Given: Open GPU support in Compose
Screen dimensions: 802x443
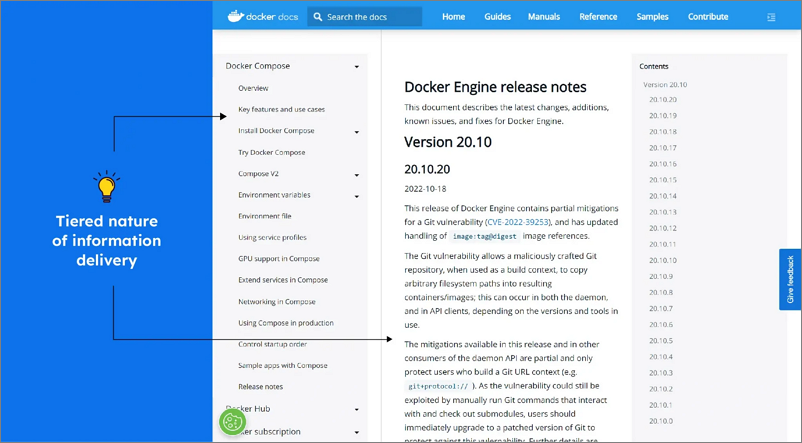Looking at the screenshot, I should coord(279,259).
